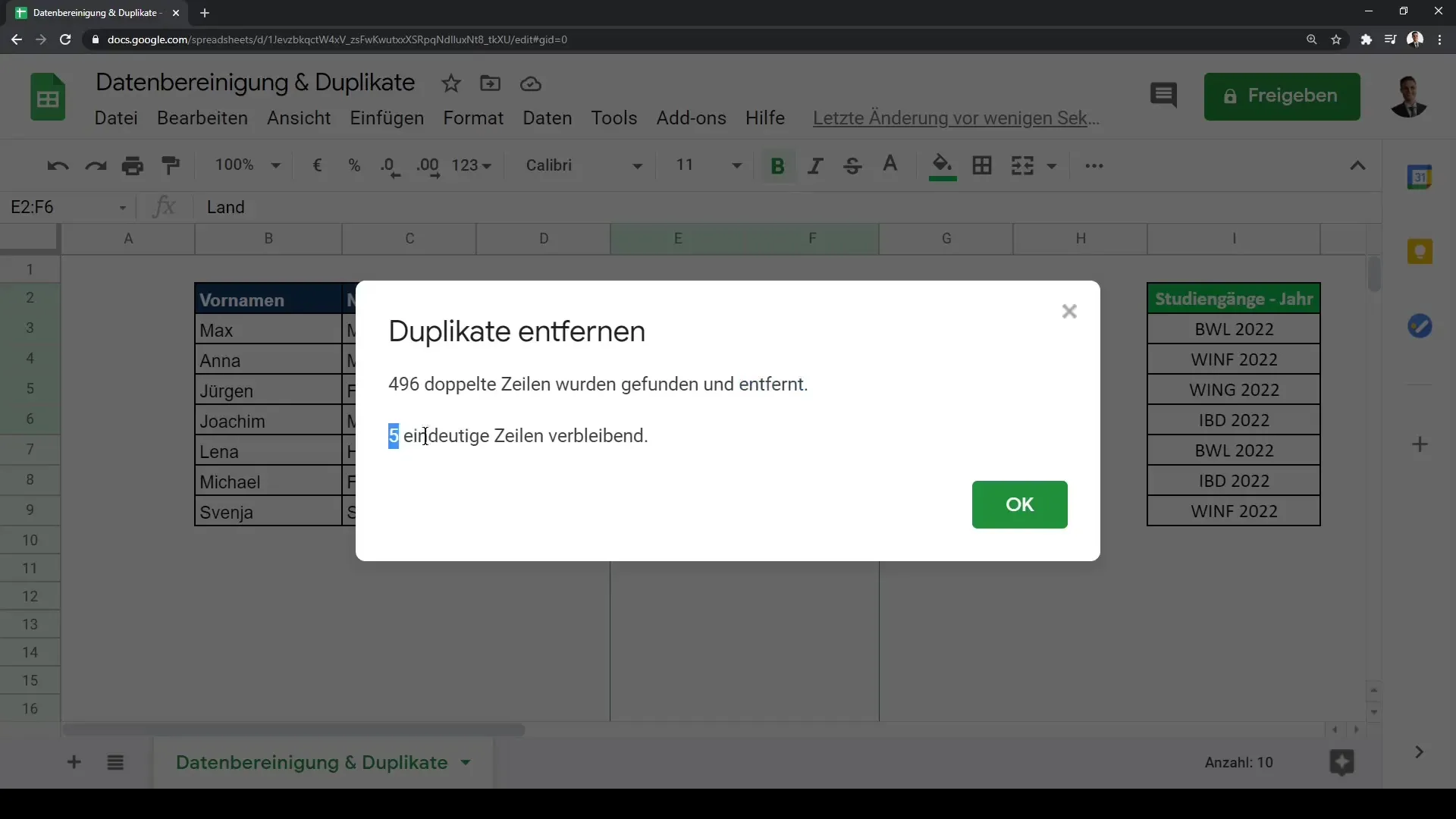Open the Tools menu
The height and width of the screenshot is (819, 1456).
pos(614,118)
